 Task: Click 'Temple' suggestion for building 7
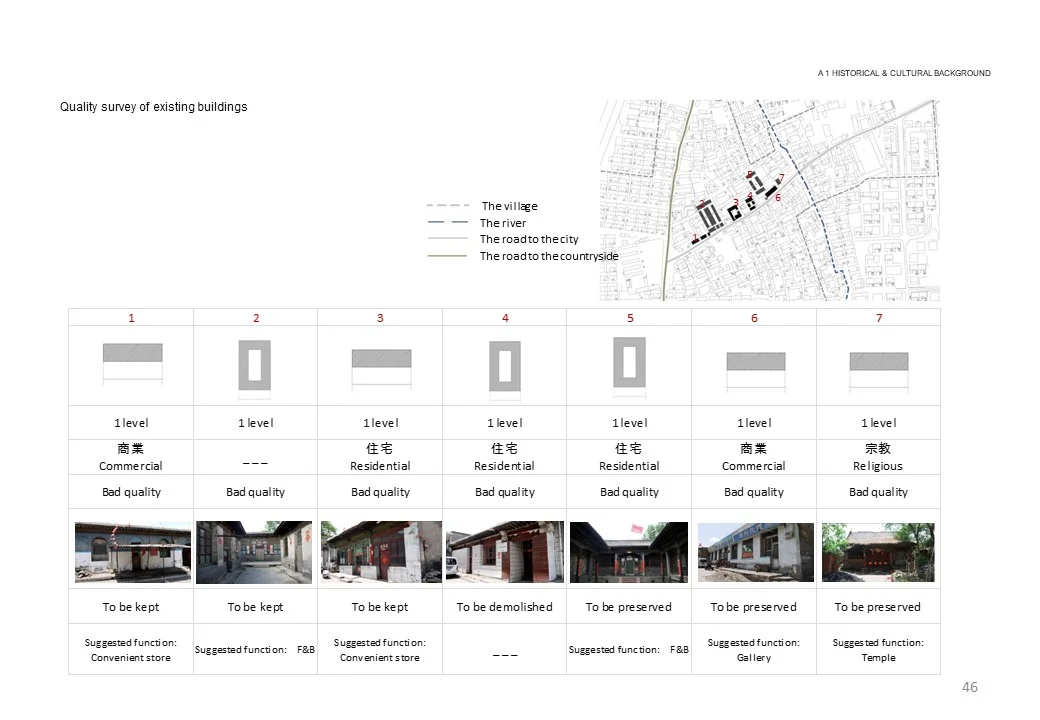pos(878,658)
